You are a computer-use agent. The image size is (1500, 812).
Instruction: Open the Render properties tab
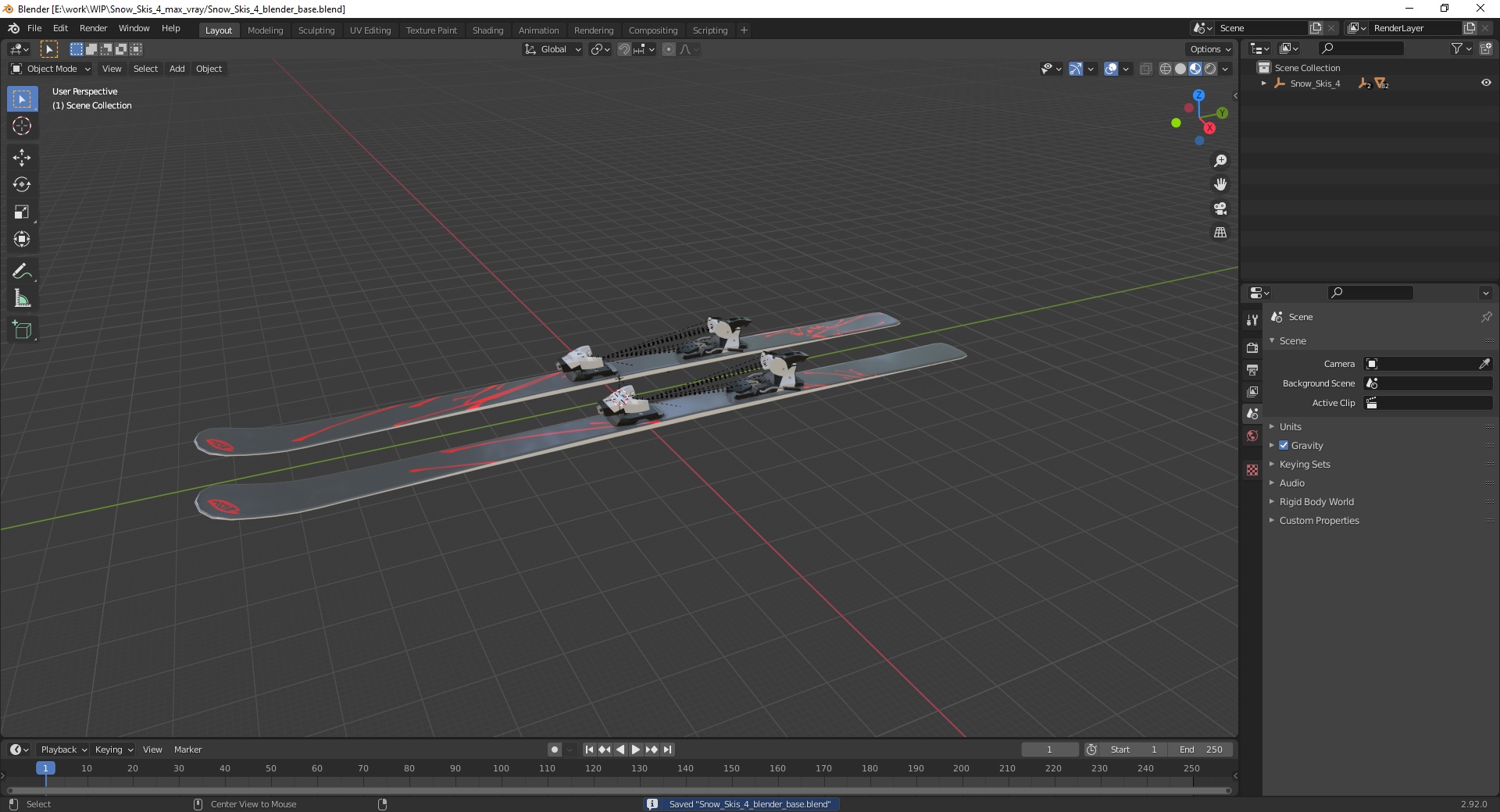[x=1252, y=347]
